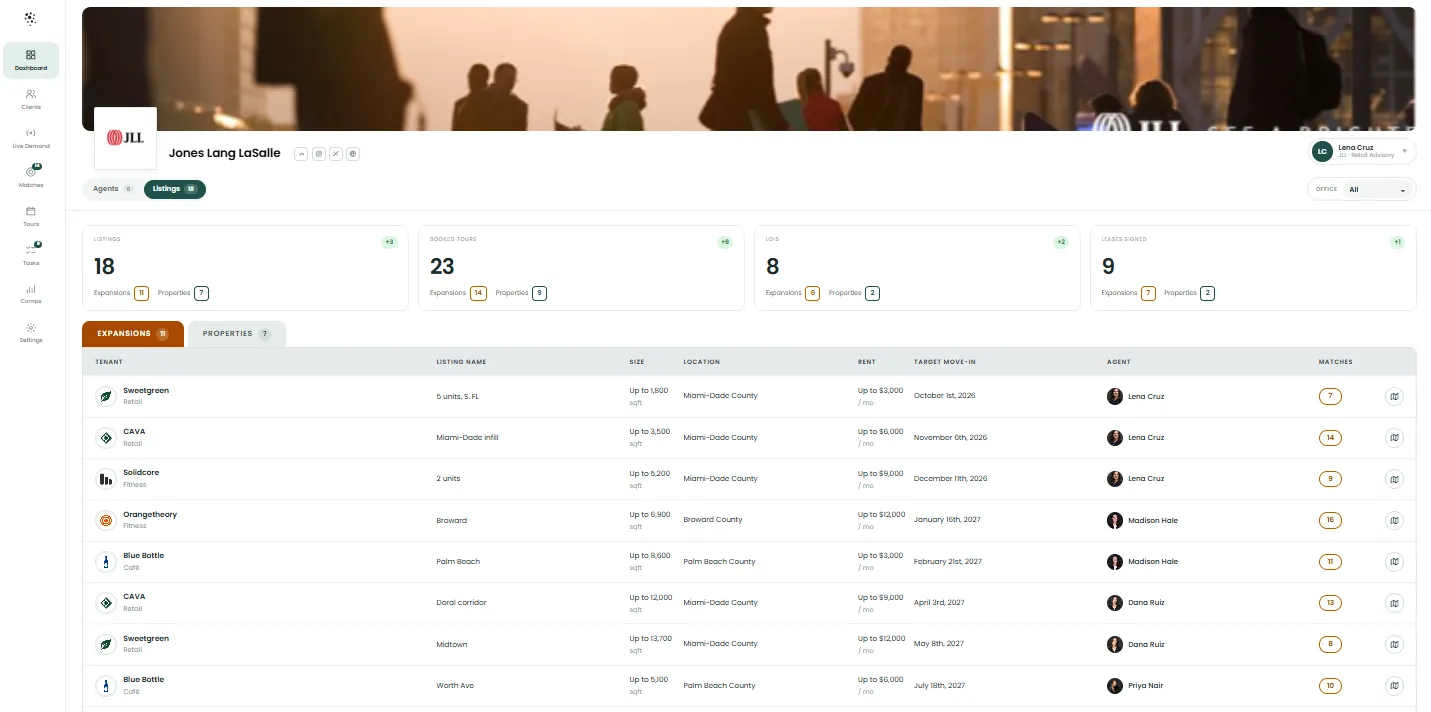Open the company Instagram icon

tap(318, 154)
